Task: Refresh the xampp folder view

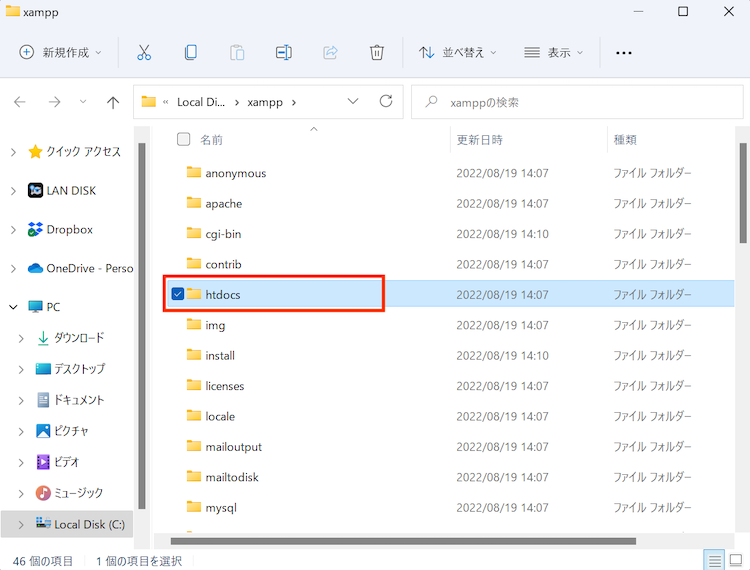Action: tap(386, 101)
